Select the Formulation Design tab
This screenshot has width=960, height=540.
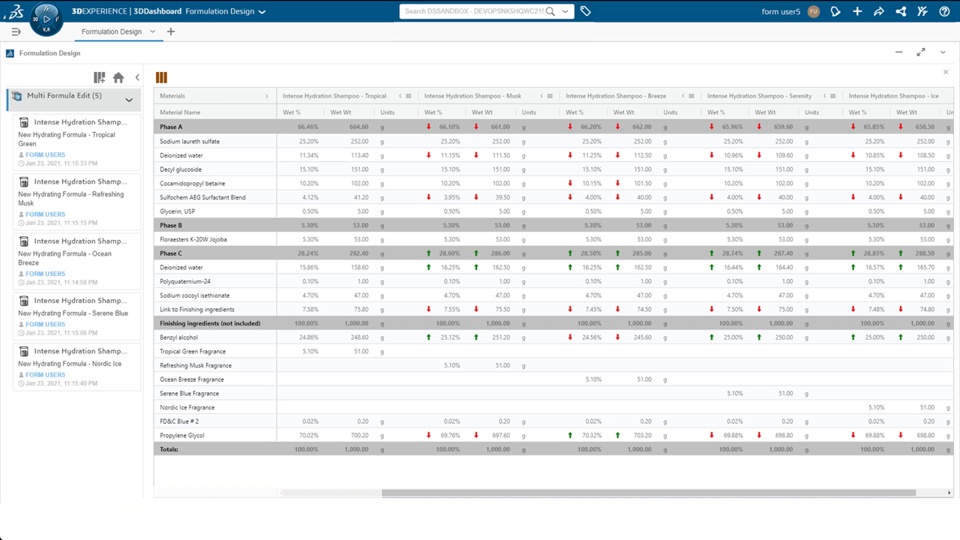point(111,32)
